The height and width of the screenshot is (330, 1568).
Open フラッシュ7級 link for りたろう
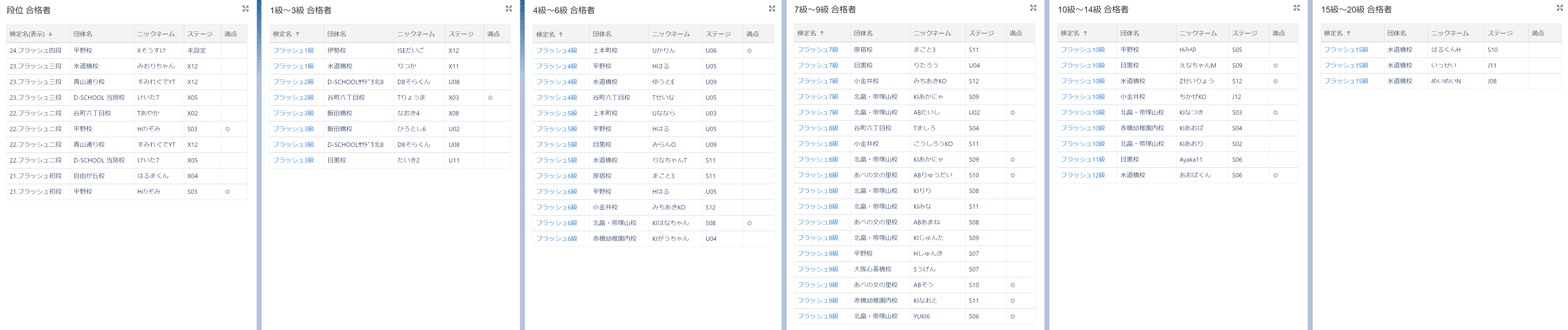(x=818, y=66)
